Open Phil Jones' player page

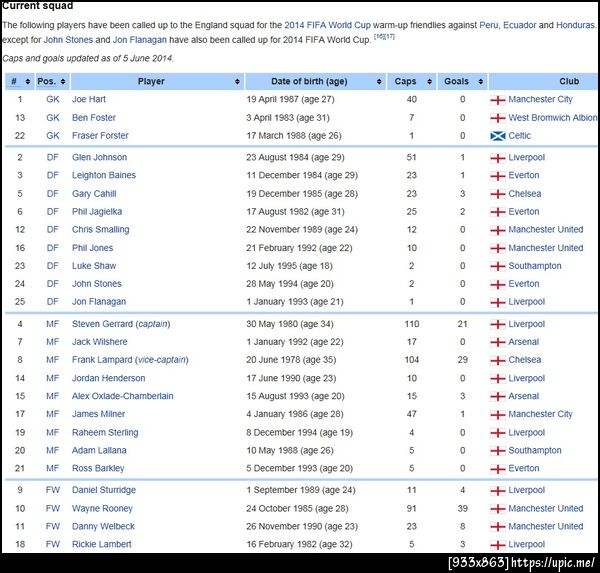[93, 248]
